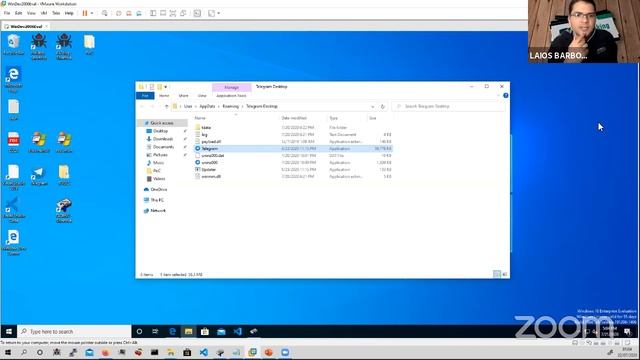
Task: Click VMware console view toolbar icon
Action: pos(197,13)
